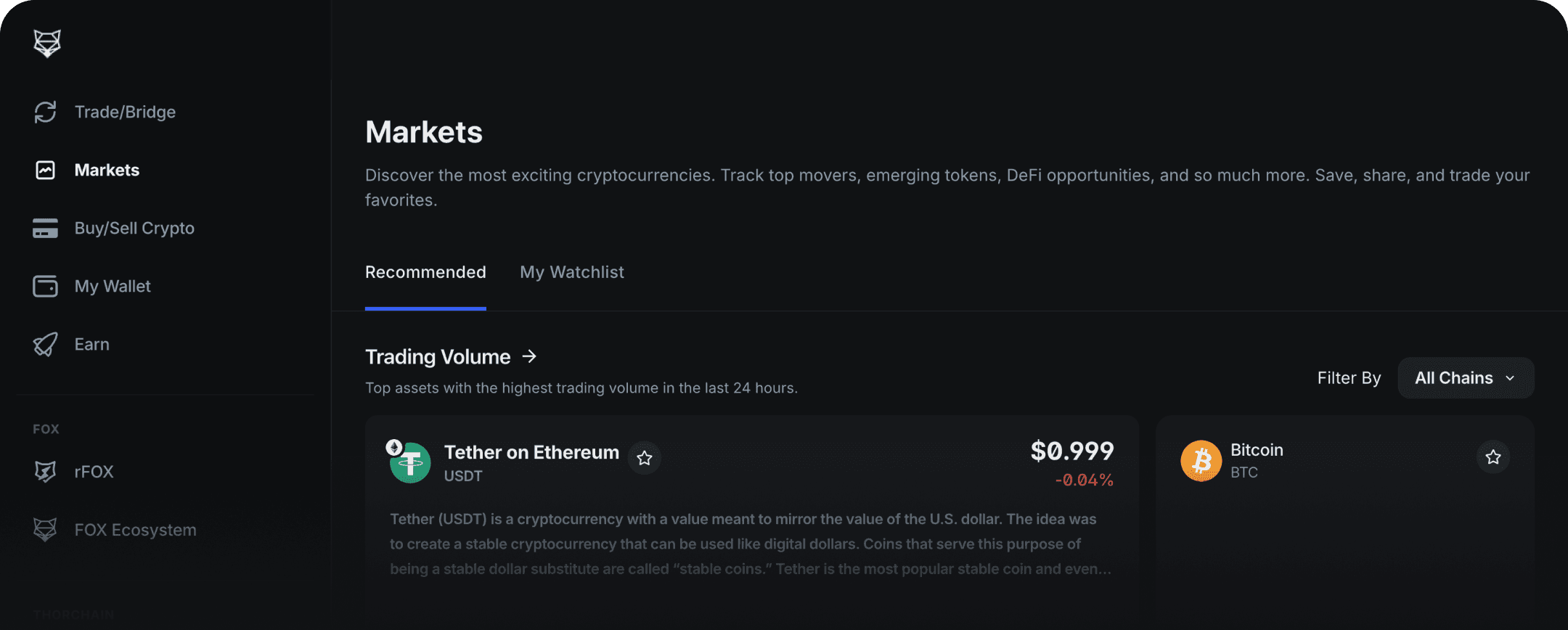Click the My Wallet icon

pyautogui.click(x=45, y=286)
